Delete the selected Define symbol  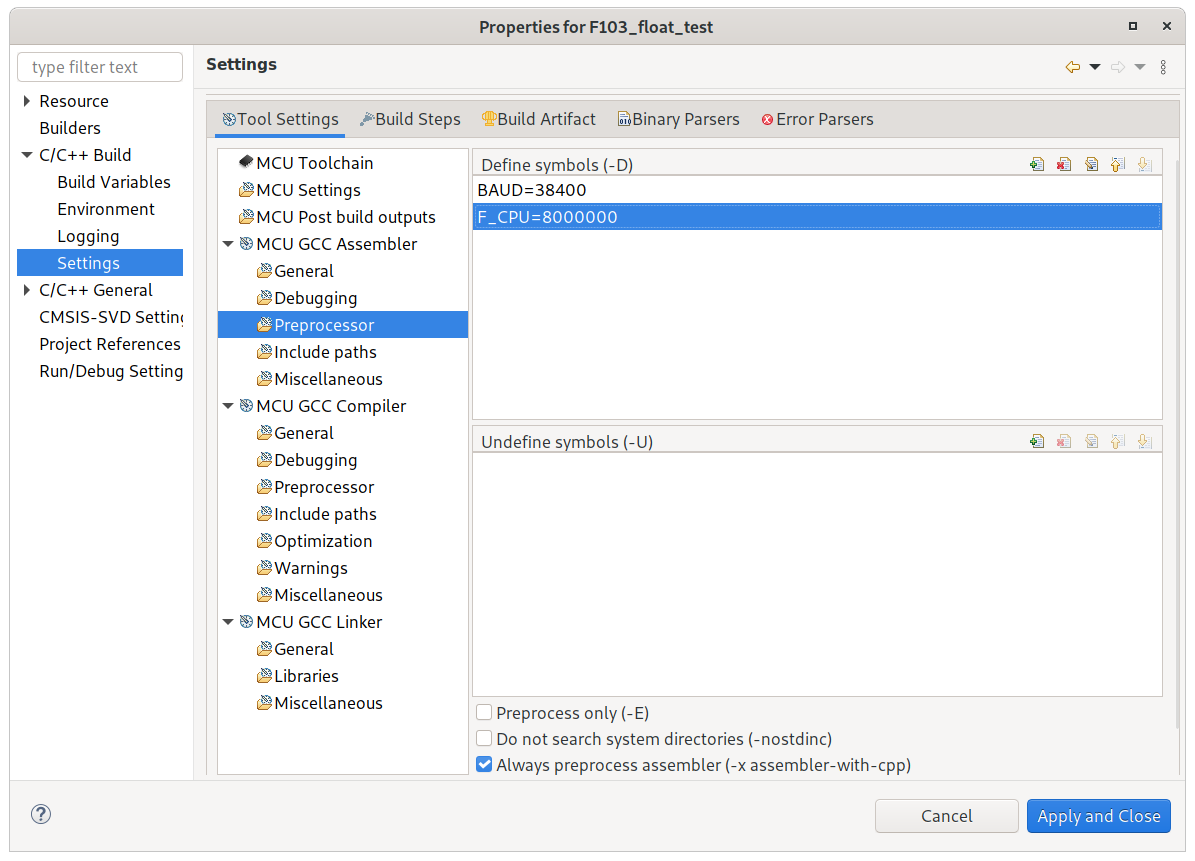pyautogui.click(x=1064, y=165)
